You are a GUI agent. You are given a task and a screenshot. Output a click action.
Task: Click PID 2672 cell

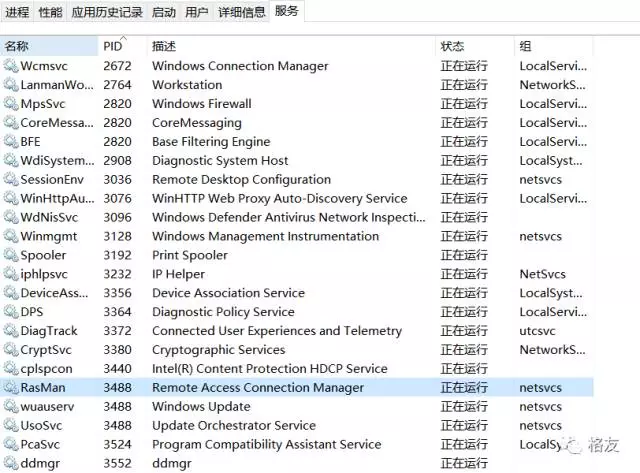tap(117, 66)
